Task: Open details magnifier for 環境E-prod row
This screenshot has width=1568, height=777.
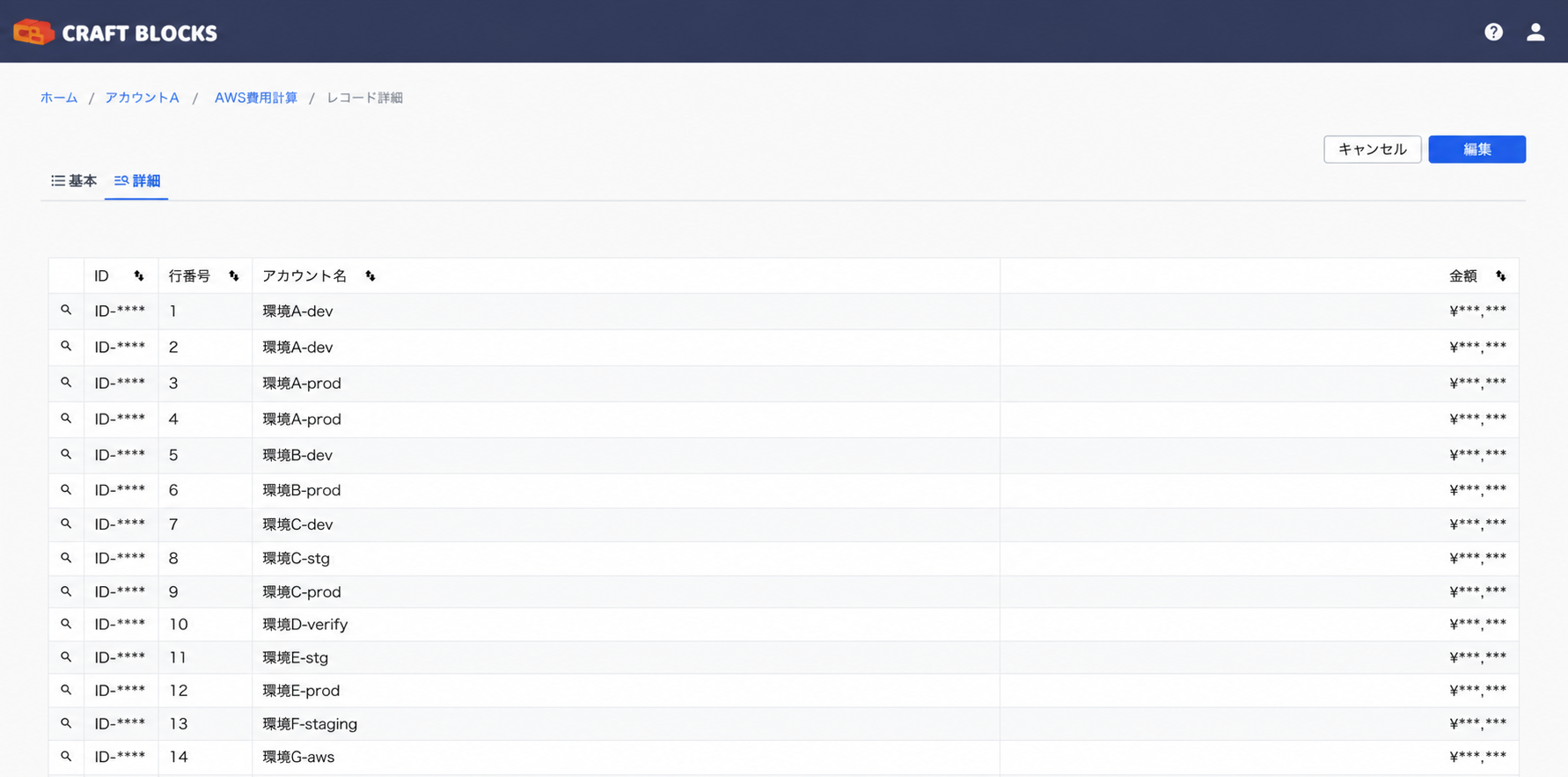Action: pos(66,691)
